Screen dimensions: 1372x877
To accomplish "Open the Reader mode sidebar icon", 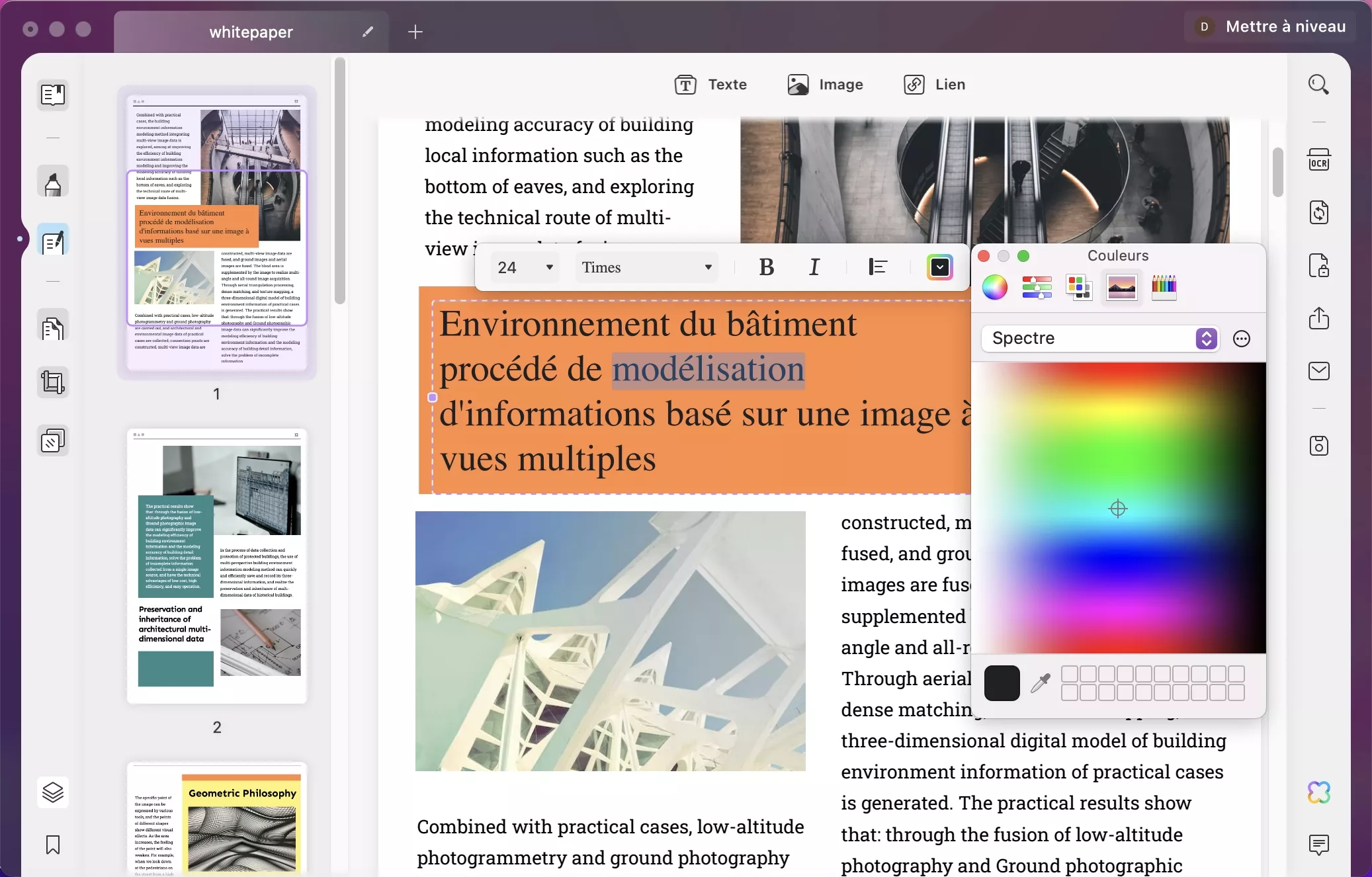I will coord(53,95).
